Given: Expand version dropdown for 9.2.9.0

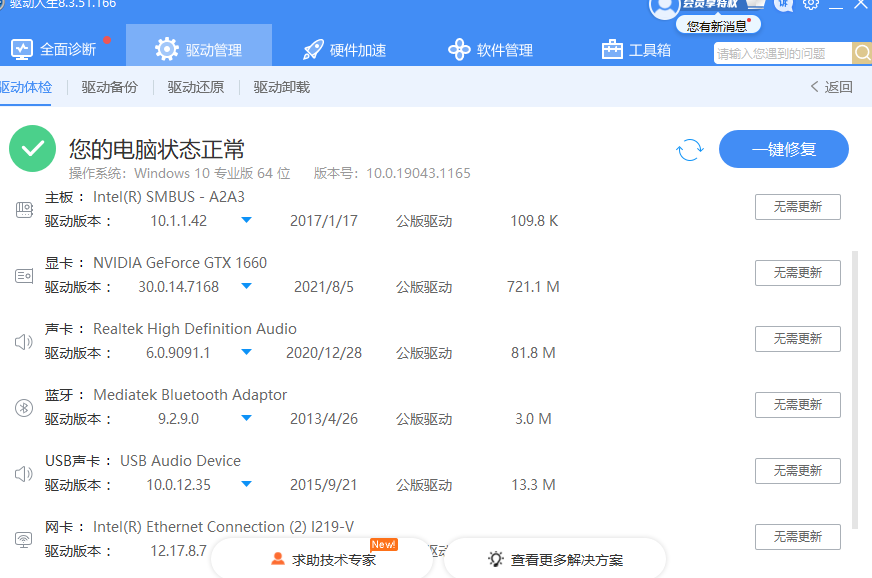Looking at the screenshot, I should click(x=246, y=418).
